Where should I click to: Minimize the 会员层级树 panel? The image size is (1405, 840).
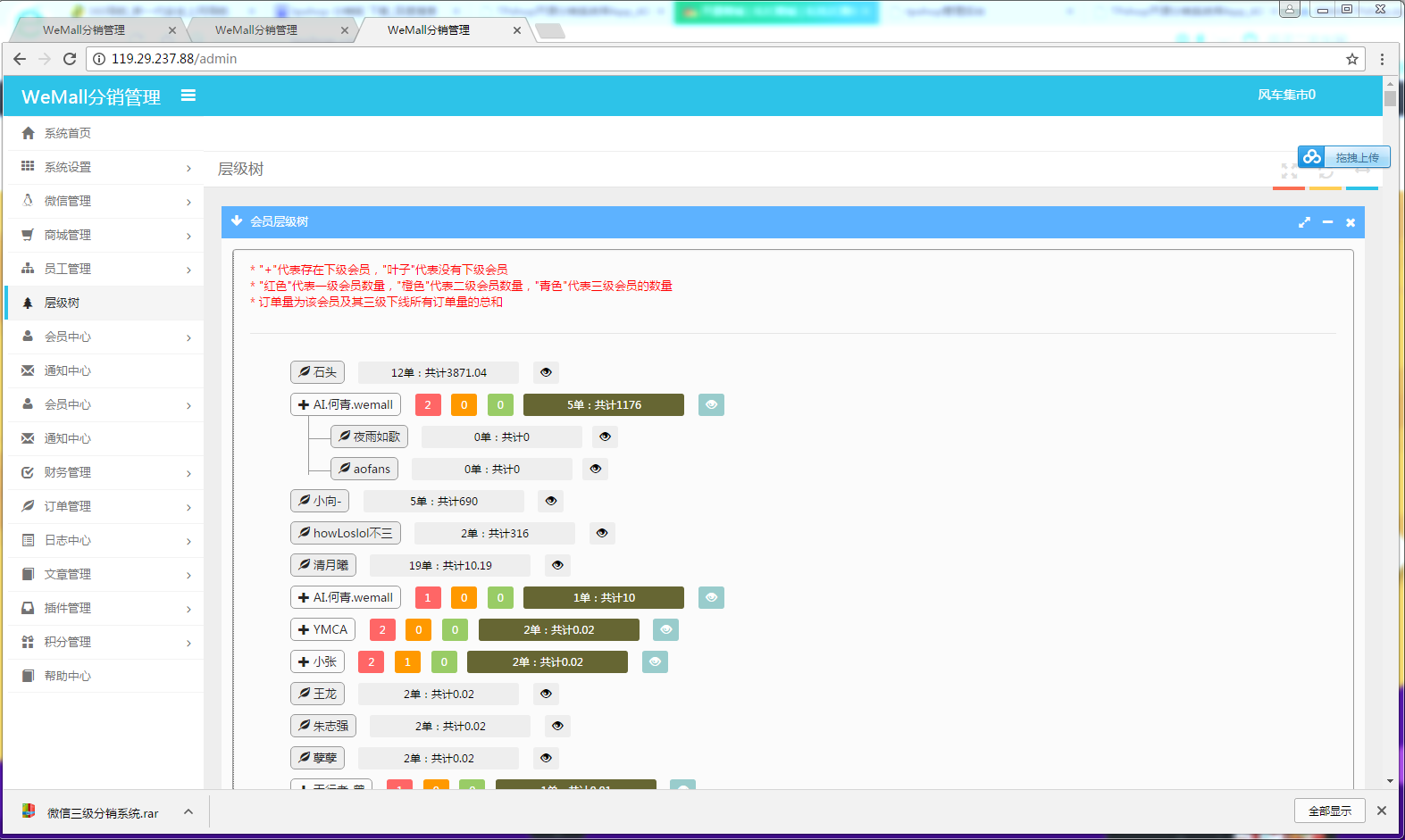click(x=1327, y=222)
